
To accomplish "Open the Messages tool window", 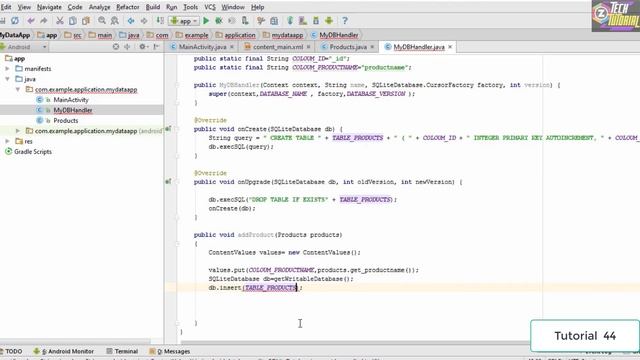I will coord(169,351).
